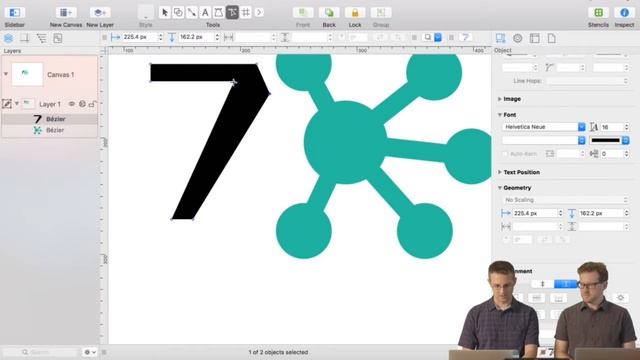Add a New Layer
640x360 pixels.
(x=100, y=13)
